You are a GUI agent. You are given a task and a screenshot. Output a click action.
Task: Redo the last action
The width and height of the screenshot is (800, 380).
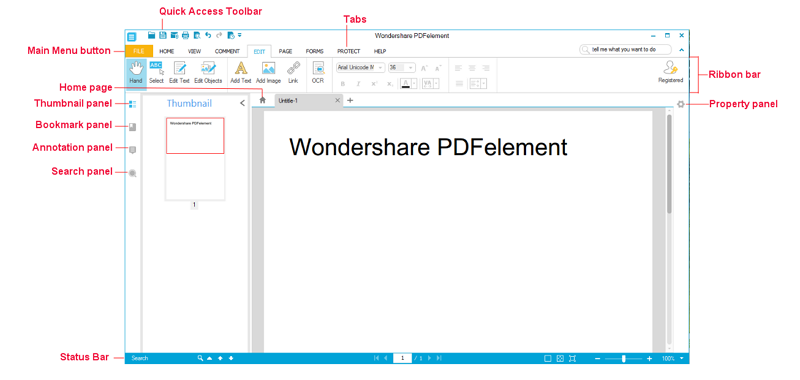tap(219, 36)
